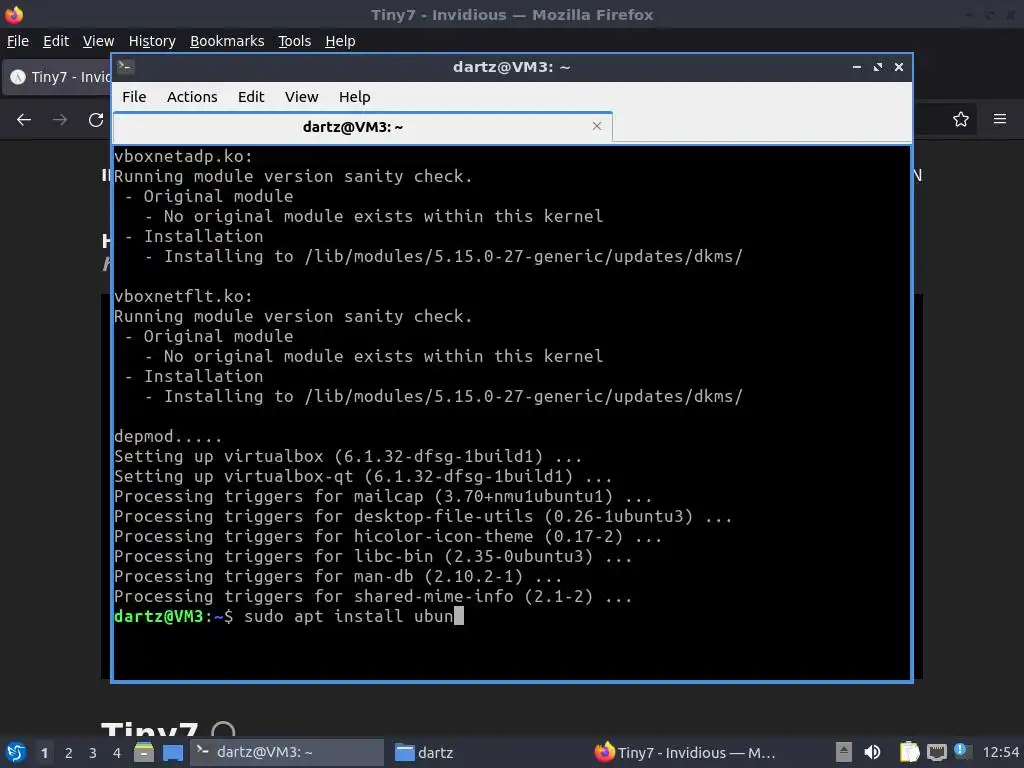Open the terminal Edit menu
1024x768 pixels.
[x=251, y=97]
